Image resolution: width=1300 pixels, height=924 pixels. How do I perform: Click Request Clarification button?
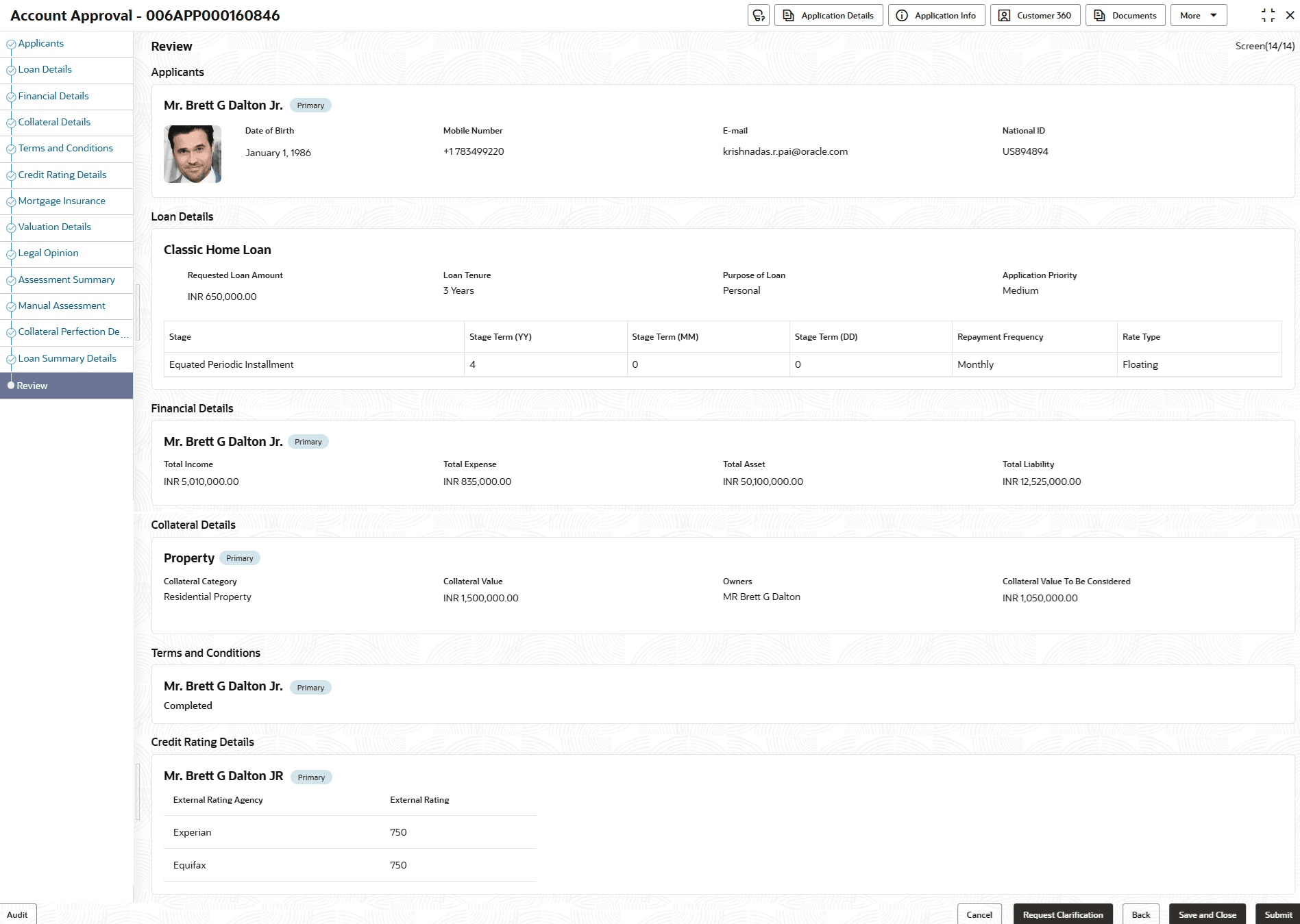(1063, 914)
